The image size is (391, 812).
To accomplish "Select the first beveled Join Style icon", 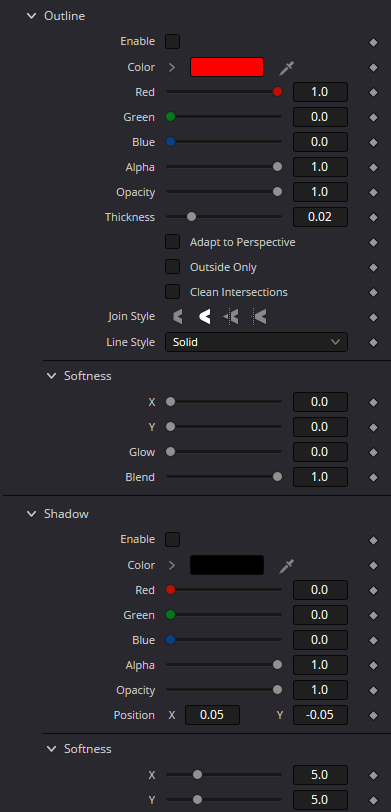I will click(178, 316).
